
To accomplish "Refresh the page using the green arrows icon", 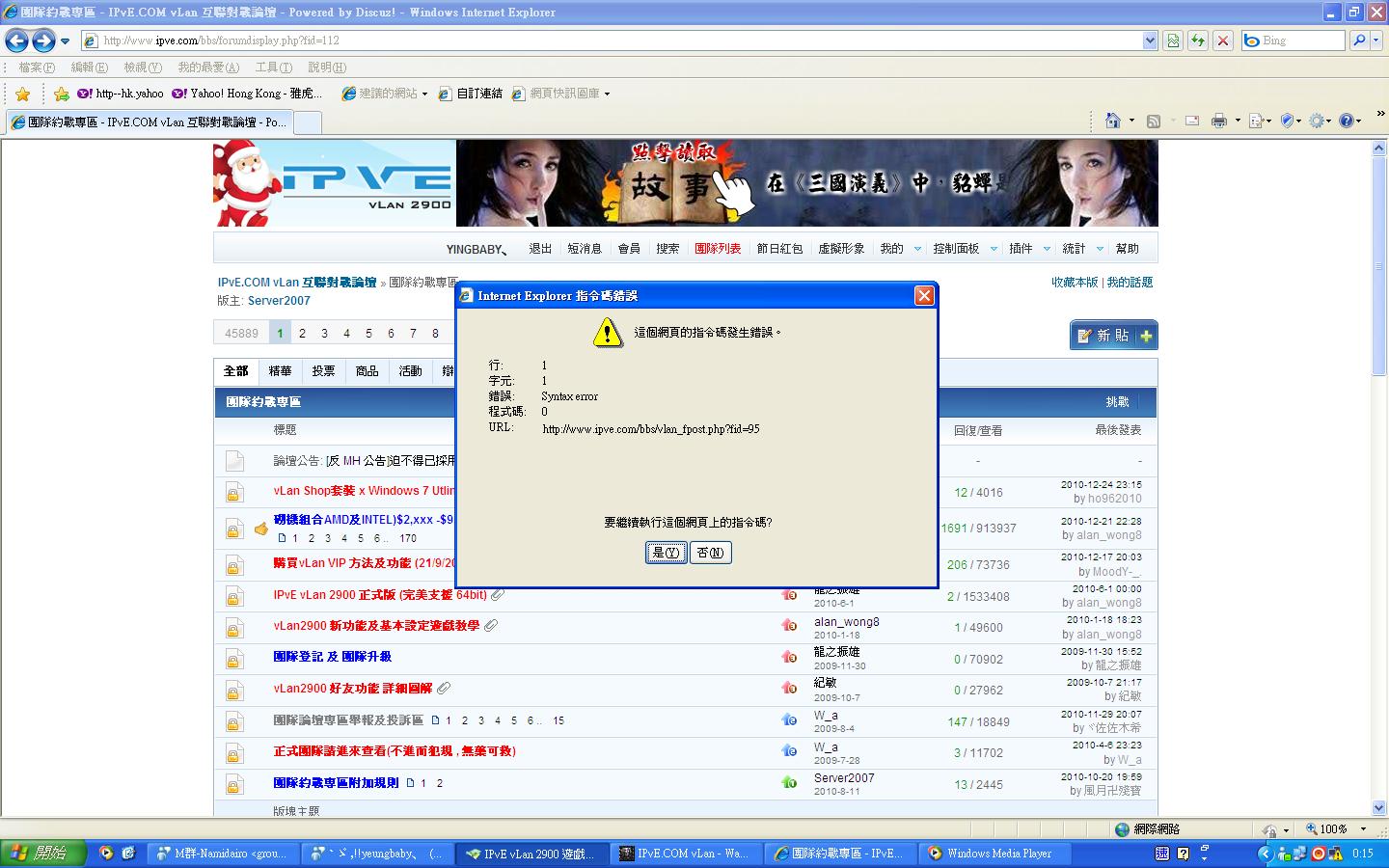I will click(1198, 41).
